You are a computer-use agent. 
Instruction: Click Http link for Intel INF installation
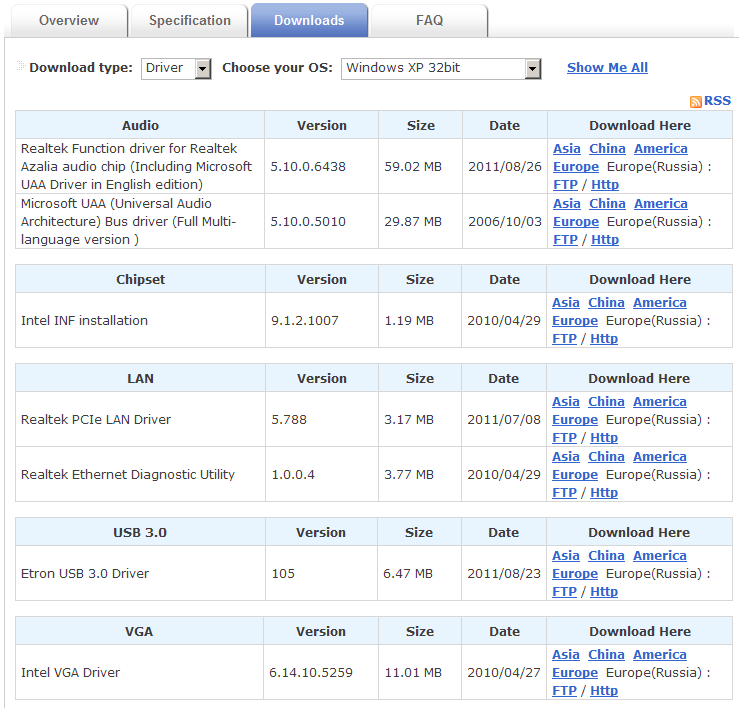coord(604,339)
